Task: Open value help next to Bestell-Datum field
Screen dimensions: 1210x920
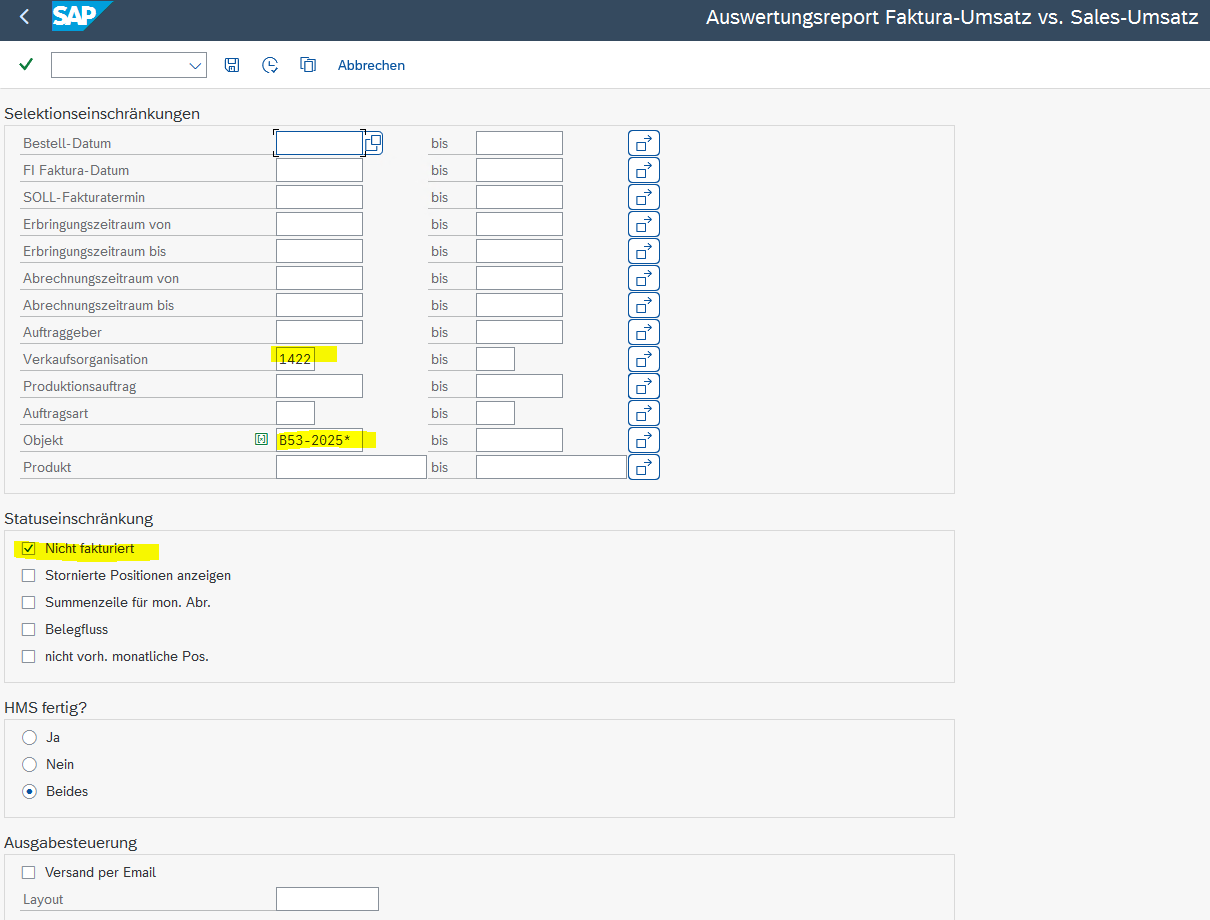Action: tap(374, 143)
